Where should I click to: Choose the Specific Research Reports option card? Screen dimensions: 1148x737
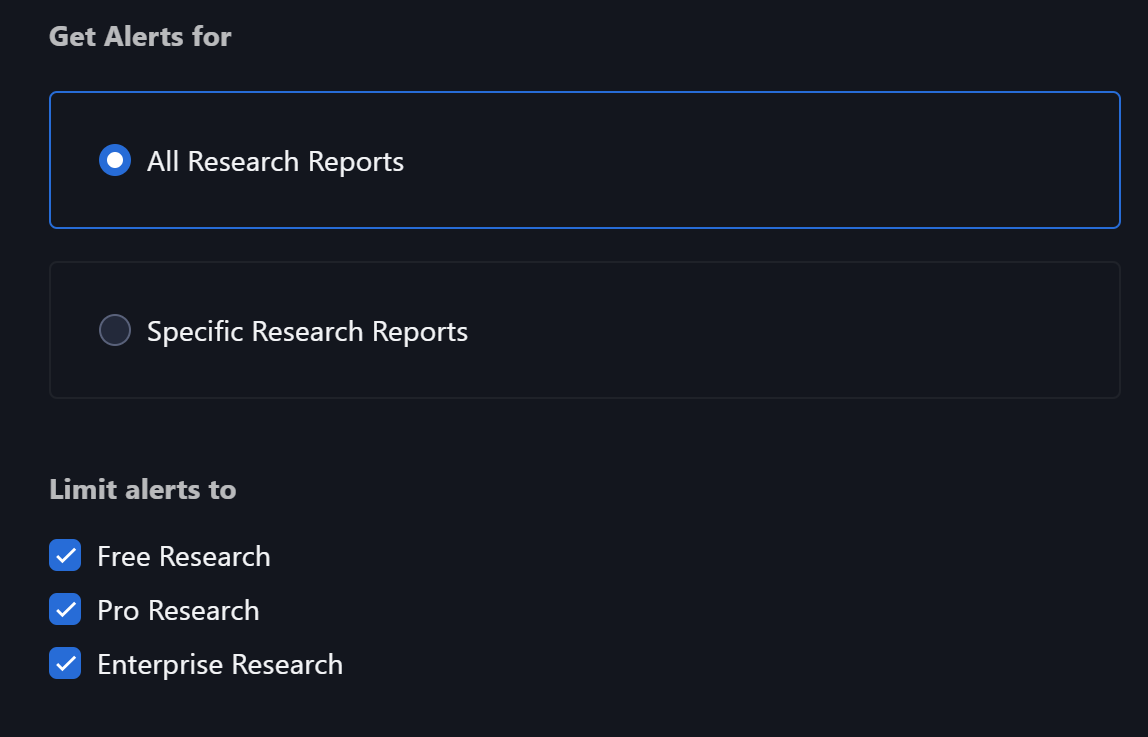click(585, 330)
